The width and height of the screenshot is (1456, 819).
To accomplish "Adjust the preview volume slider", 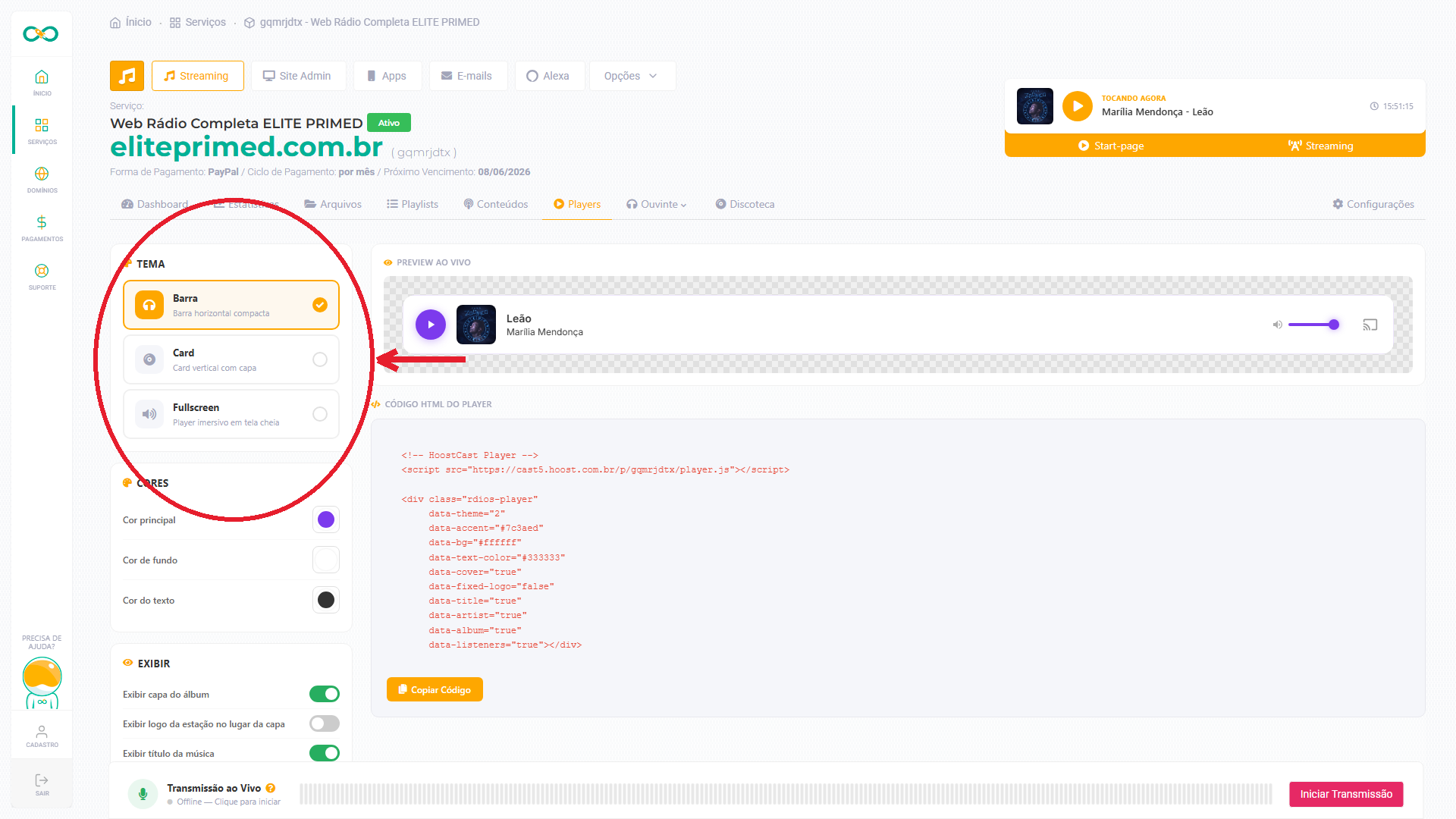I will pyautogui.click(x=1313, y=325).
